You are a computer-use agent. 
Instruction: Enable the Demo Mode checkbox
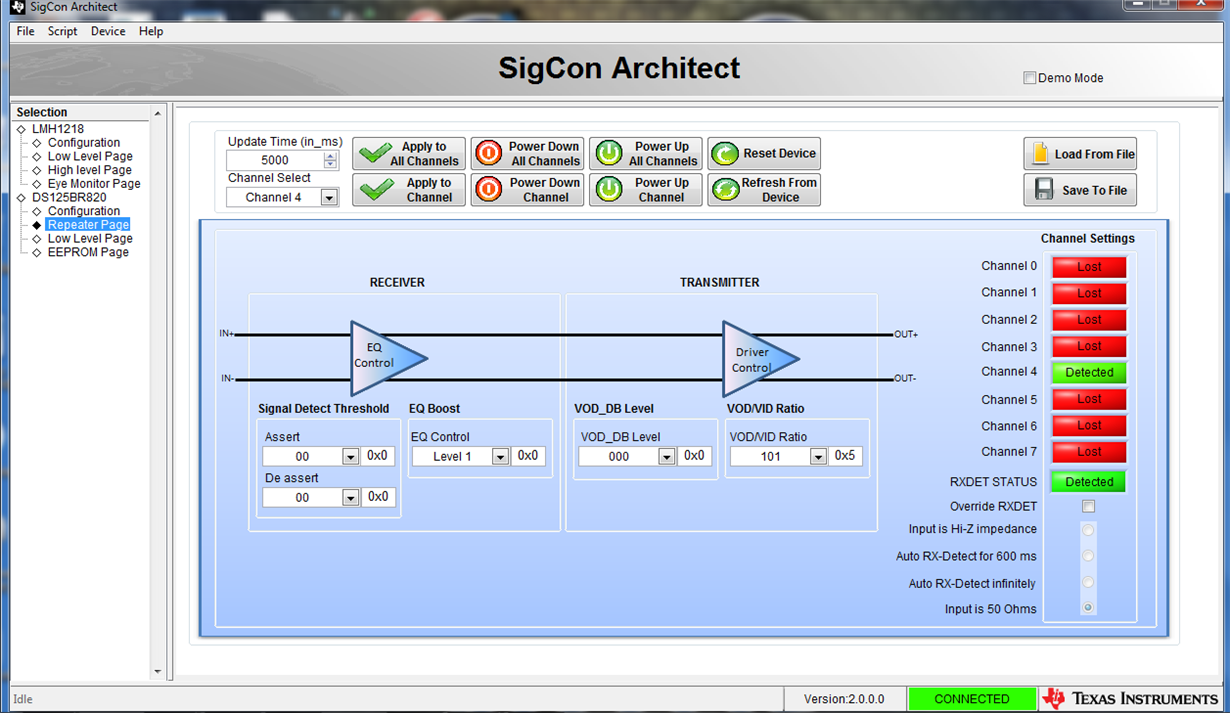1029,78
